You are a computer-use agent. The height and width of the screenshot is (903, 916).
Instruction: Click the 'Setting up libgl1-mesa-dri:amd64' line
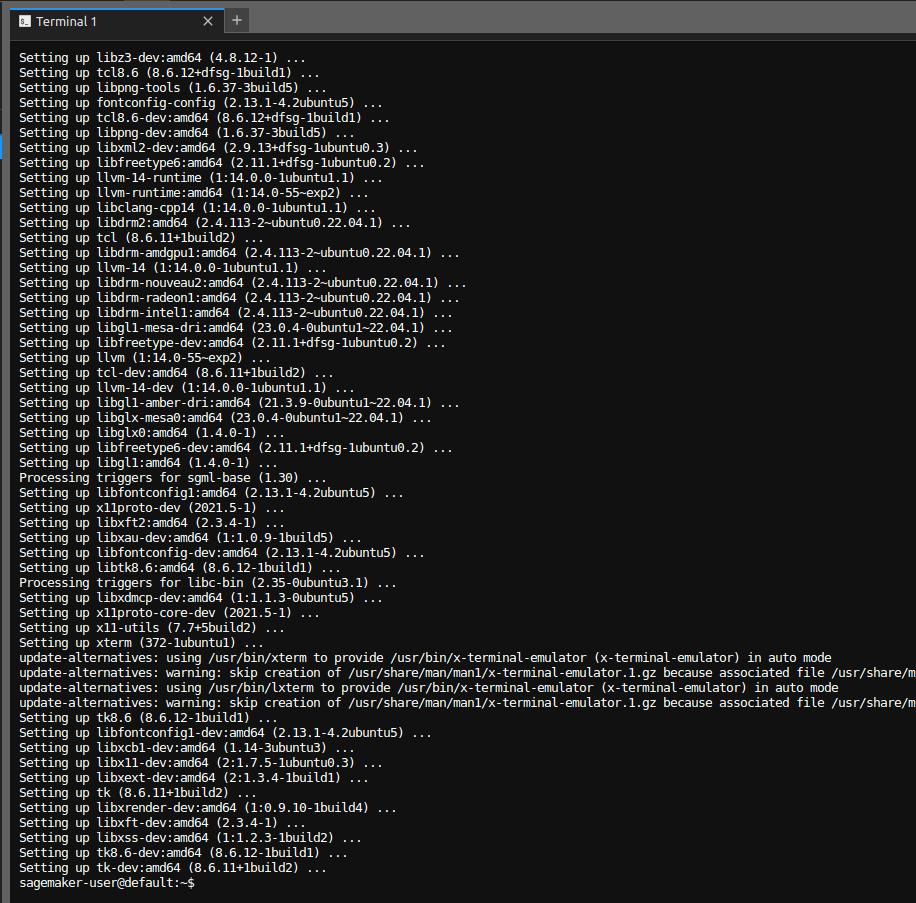pos(235,327)
